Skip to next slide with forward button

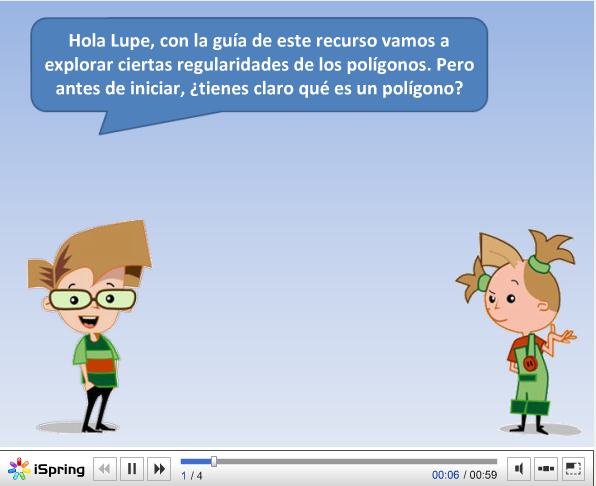159,469
